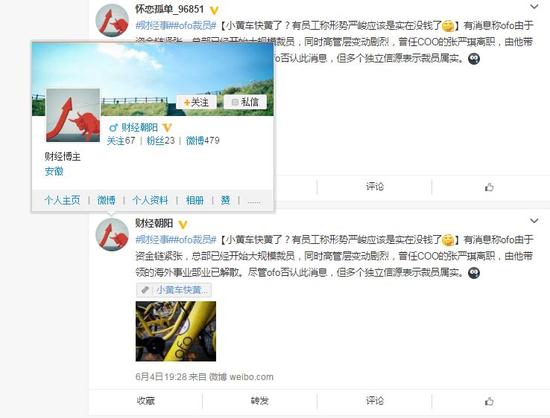Open 个人资料 in hover card
This screenshot has height=418, width=550.
point(150,200)
